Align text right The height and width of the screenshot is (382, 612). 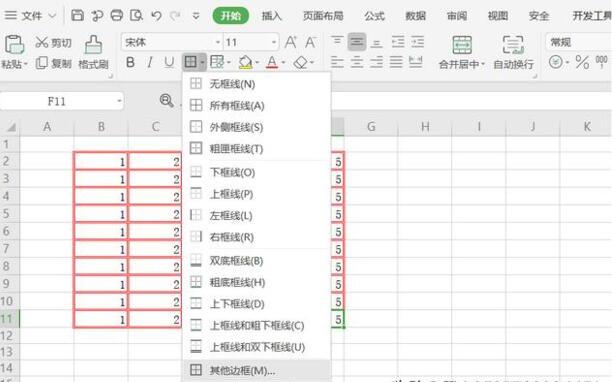376,62
